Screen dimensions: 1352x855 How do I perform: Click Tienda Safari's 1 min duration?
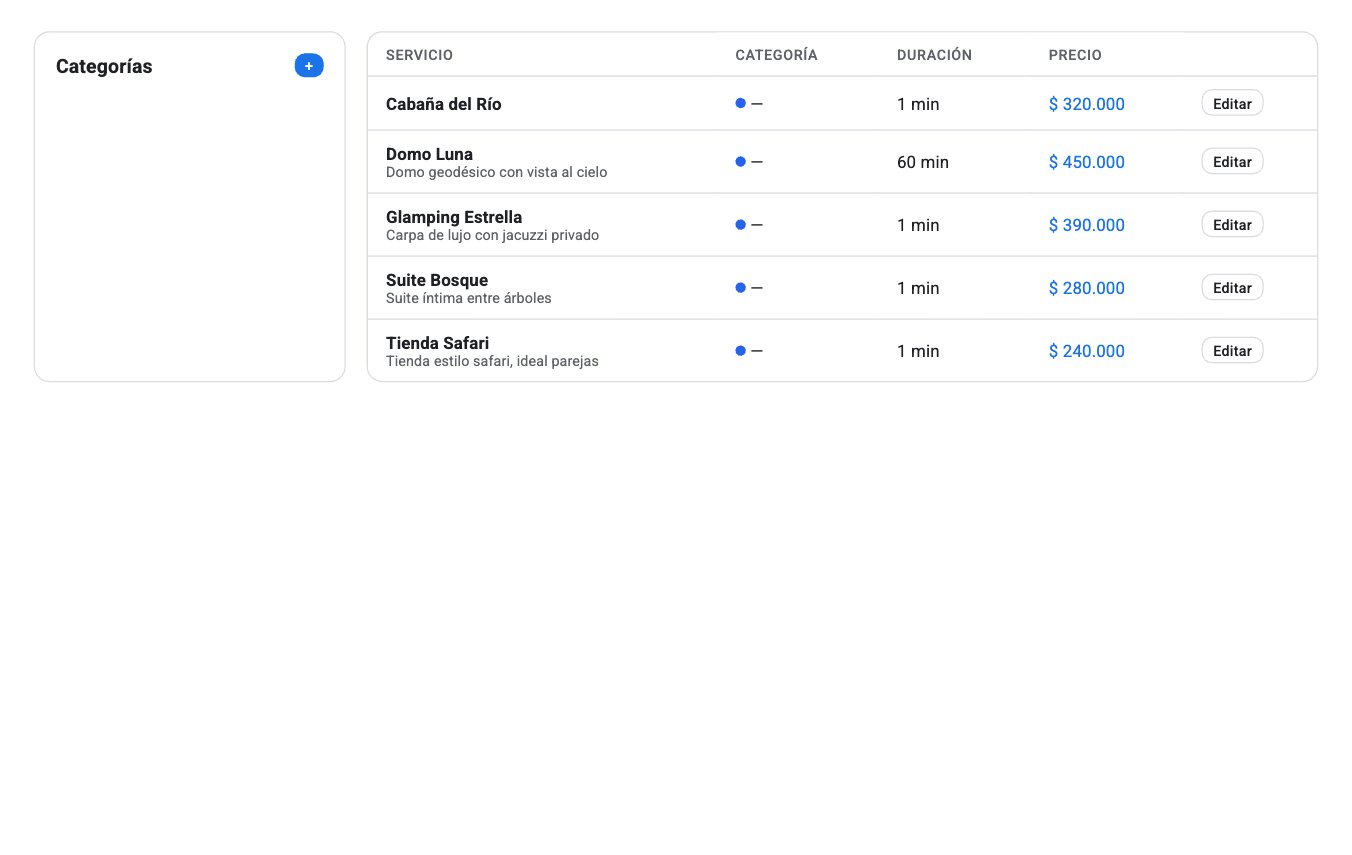tap(918, 351)
